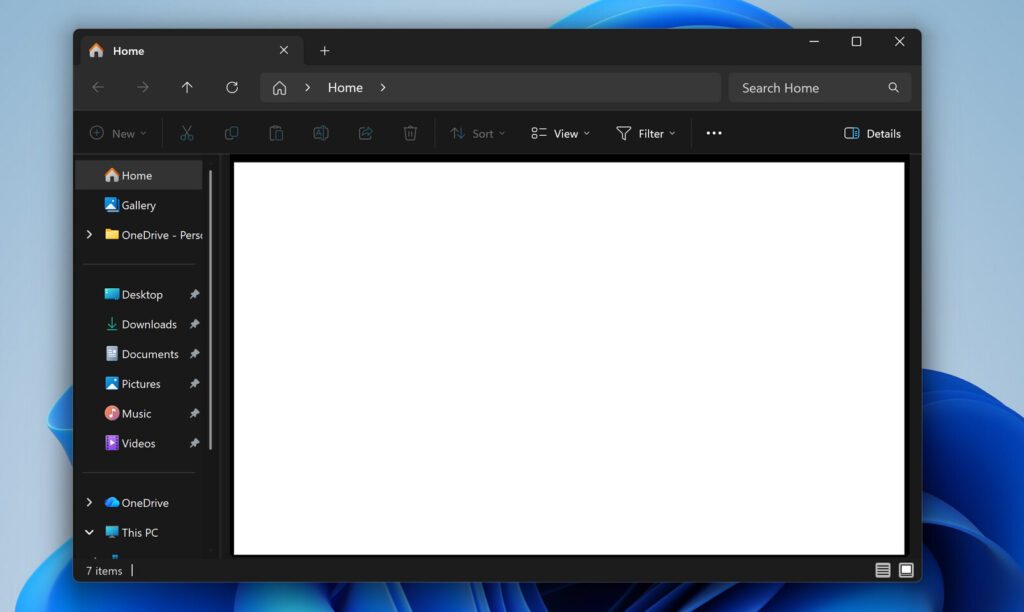
Task: Click the Paste toolbar icon
Action: (276, 132)
